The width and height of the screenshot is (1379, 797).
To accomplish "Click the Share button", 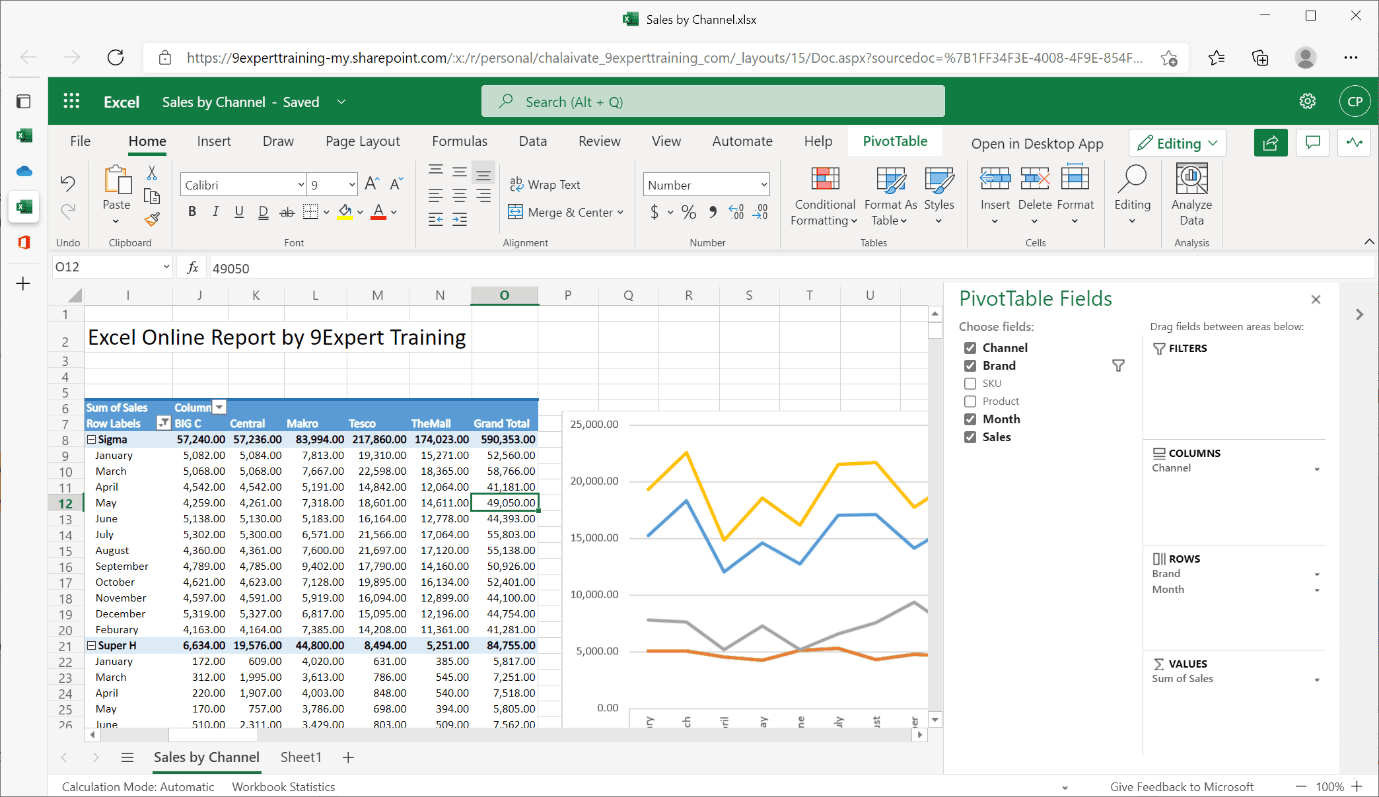I will (1270, 143).
